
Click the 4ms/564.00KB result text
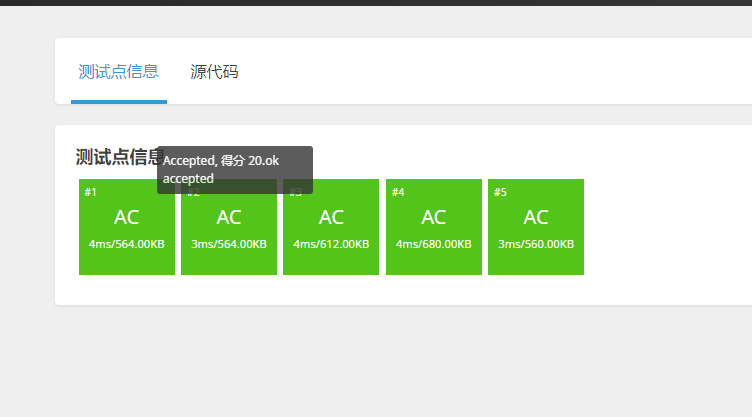coord(126,244)
